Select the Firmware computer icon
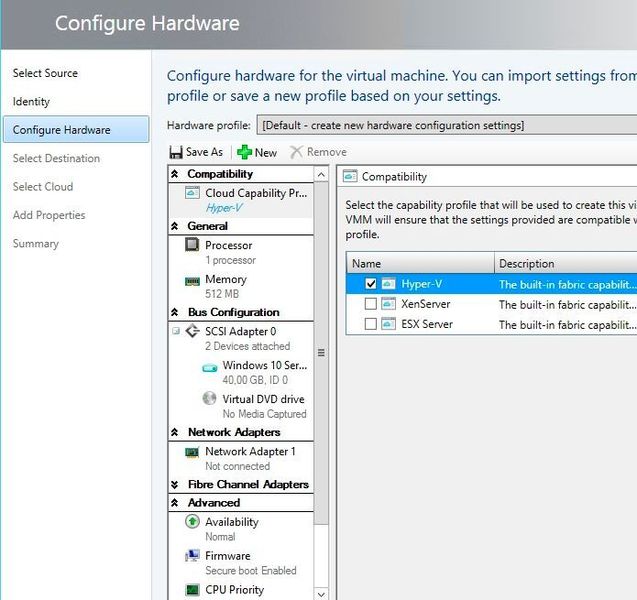Viewport: 637px width, 600px height. click(x=192, y=555)
